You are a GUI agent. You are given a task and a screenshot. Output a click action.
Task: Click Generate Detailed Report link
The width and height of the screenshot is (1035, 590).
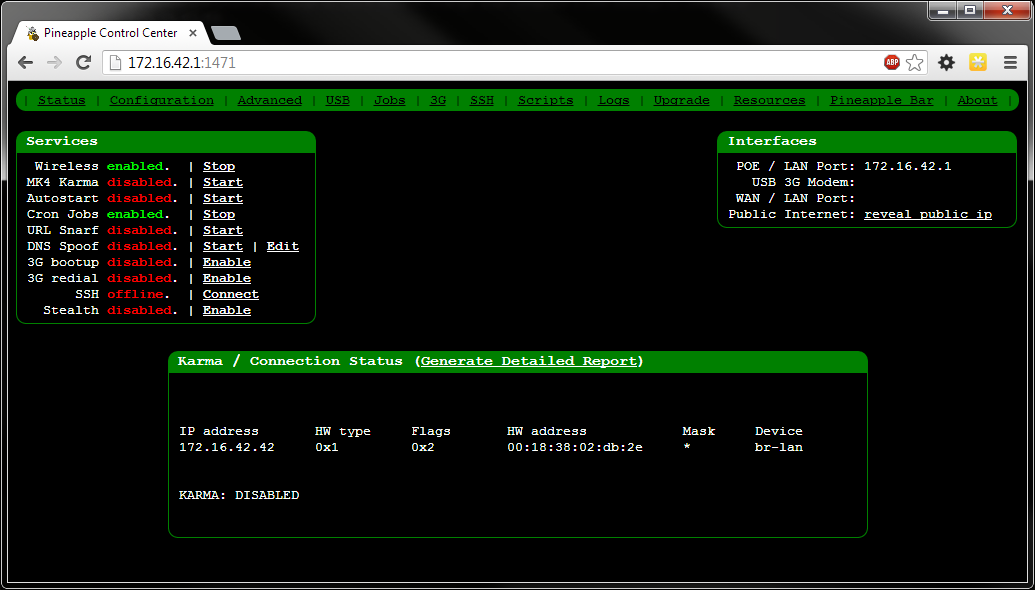[528, 361]
